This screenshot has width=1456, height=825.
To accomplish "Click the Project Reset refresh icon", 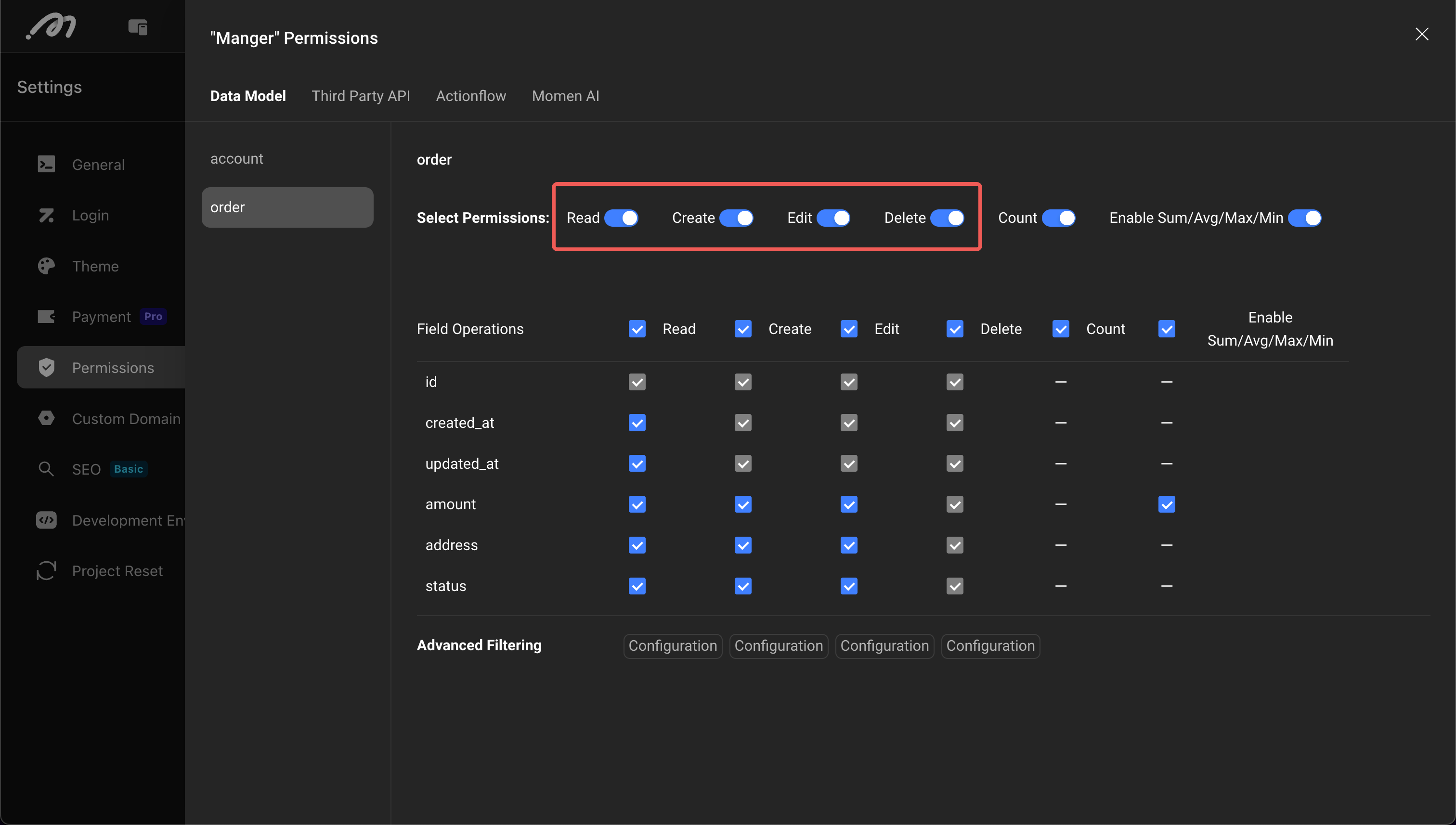I will [47, 570].
